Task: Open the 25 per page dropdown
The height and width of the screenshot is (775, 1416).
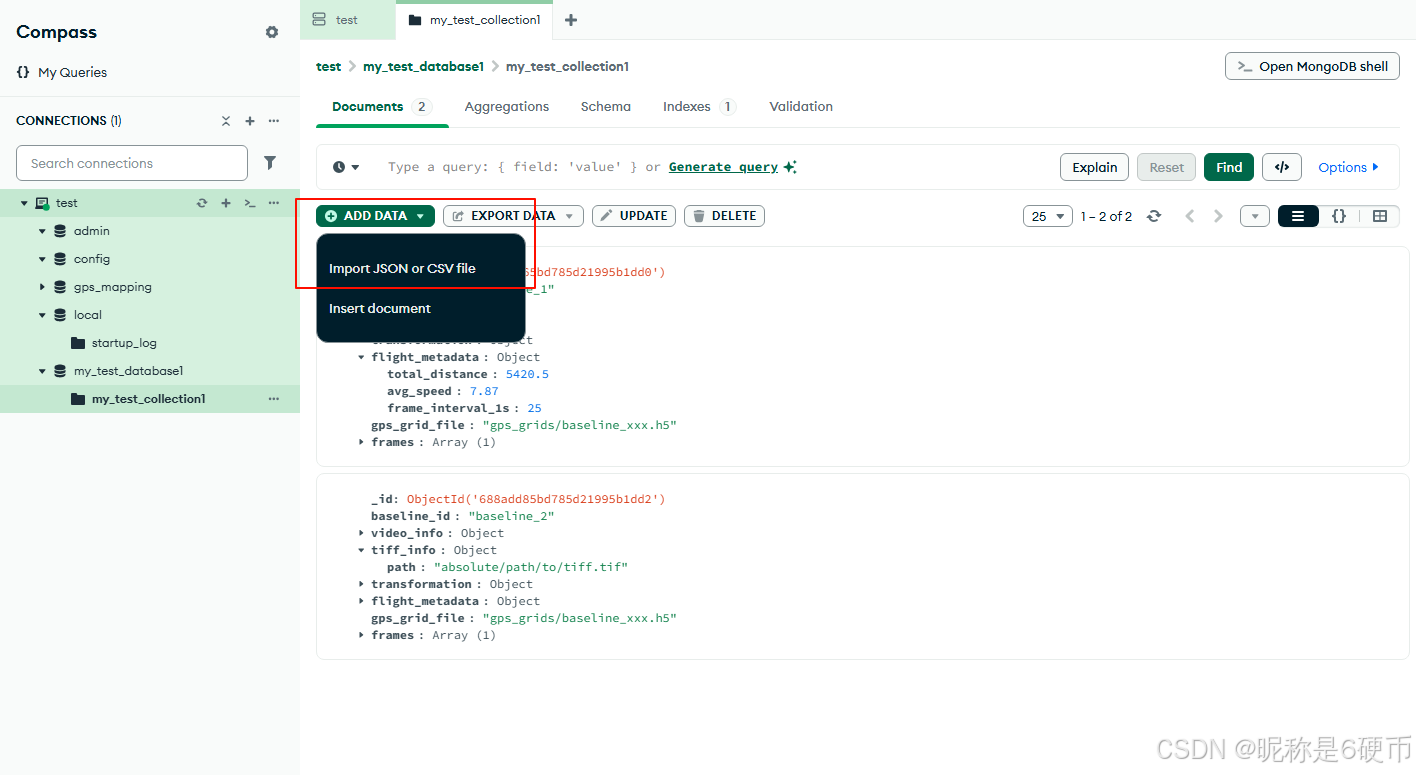Action: [1048, 216]
